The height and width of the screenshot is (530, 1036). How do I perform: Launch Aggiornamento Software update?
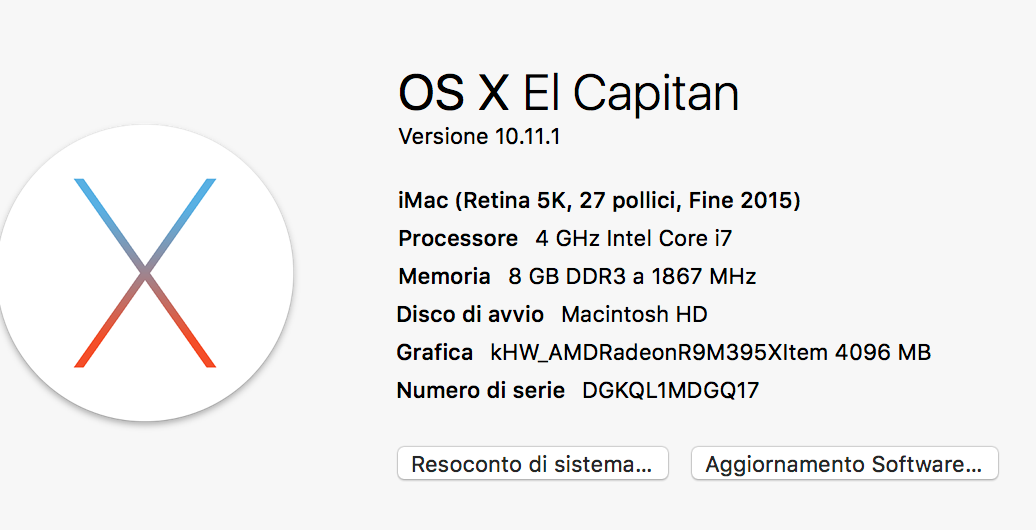[844, 464]
